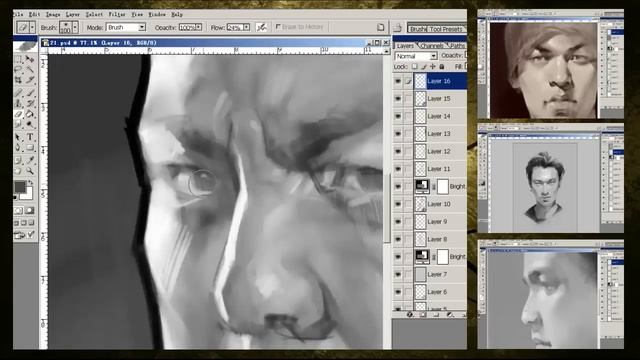
Task: Select the Shape tool
Action: click(x=30, y=148)
